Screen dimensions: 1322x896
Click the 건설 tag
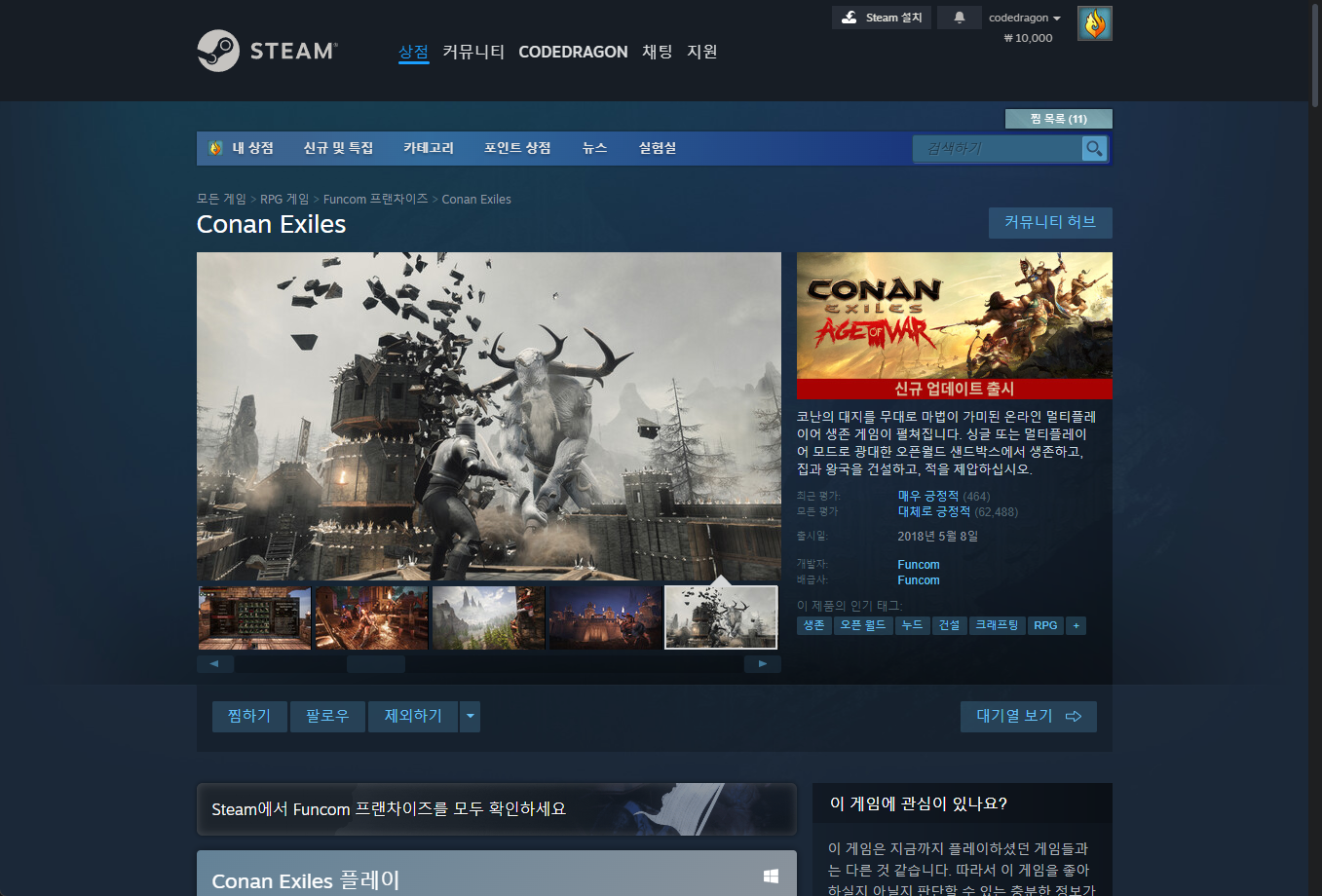pyautogui.click(x=949, y=625)
